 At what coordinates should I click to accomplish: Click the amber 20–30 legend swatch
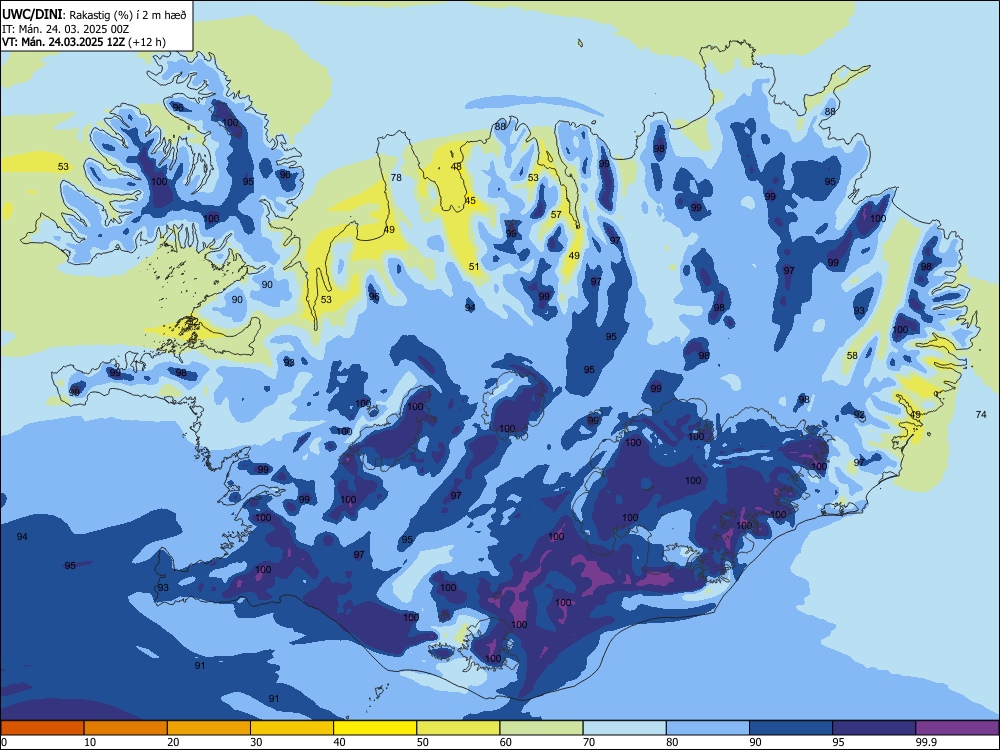pos(209,728)
